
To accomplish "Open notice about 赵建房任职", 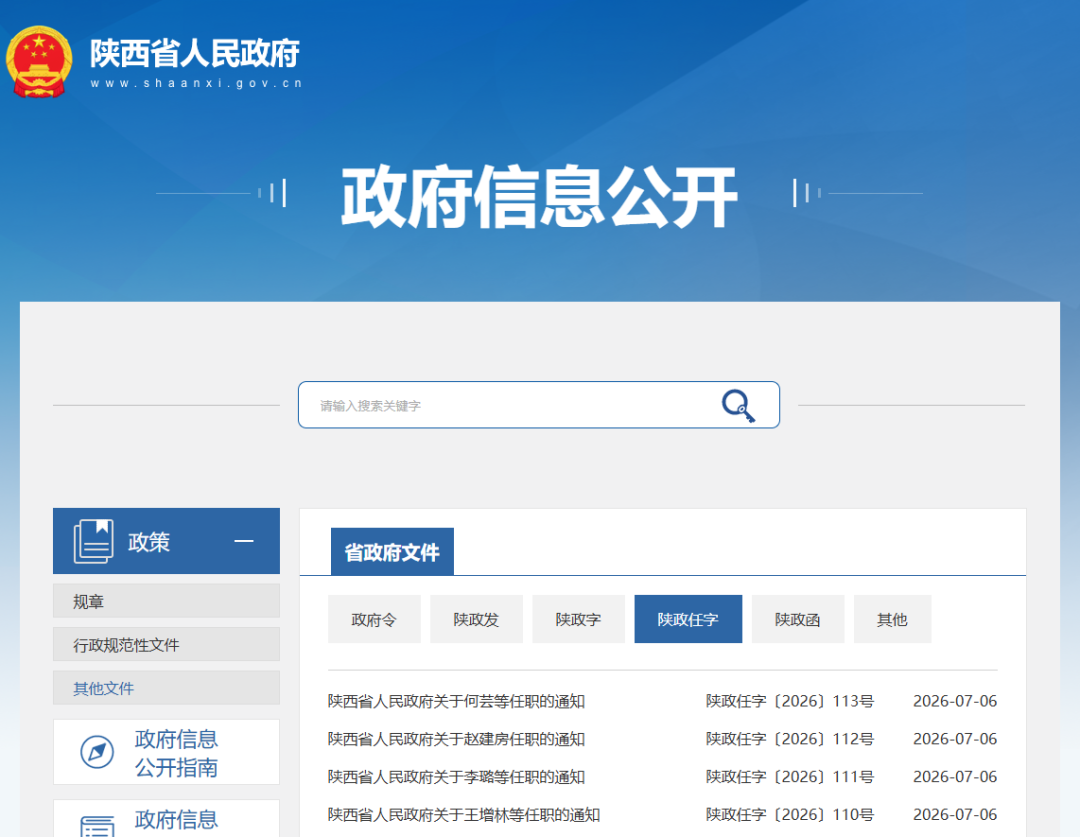I will pos(456,739).
